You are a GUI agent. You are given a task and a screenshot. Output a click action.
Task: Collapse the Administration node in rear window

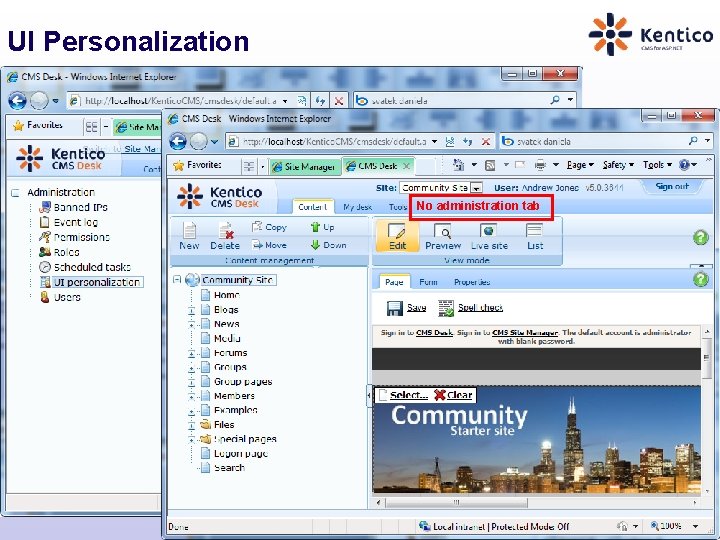tap(15, 192)
